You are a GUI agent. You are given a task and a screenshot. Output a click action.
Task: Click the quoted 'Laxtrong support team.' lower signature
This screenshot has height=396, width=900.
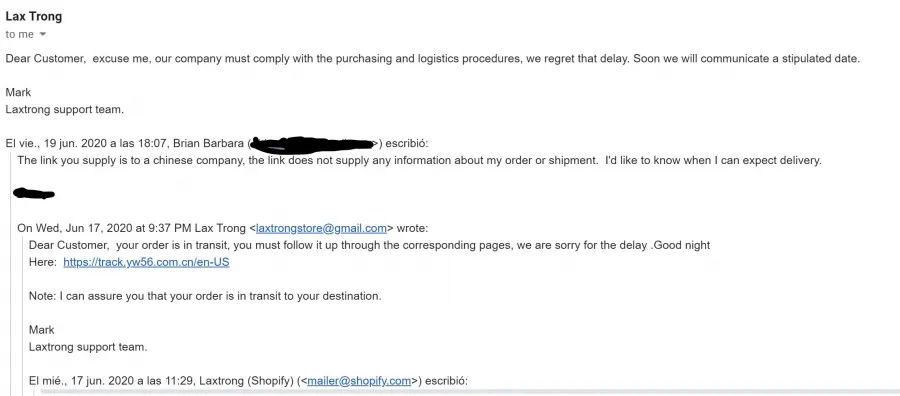[x=88, y=347]
